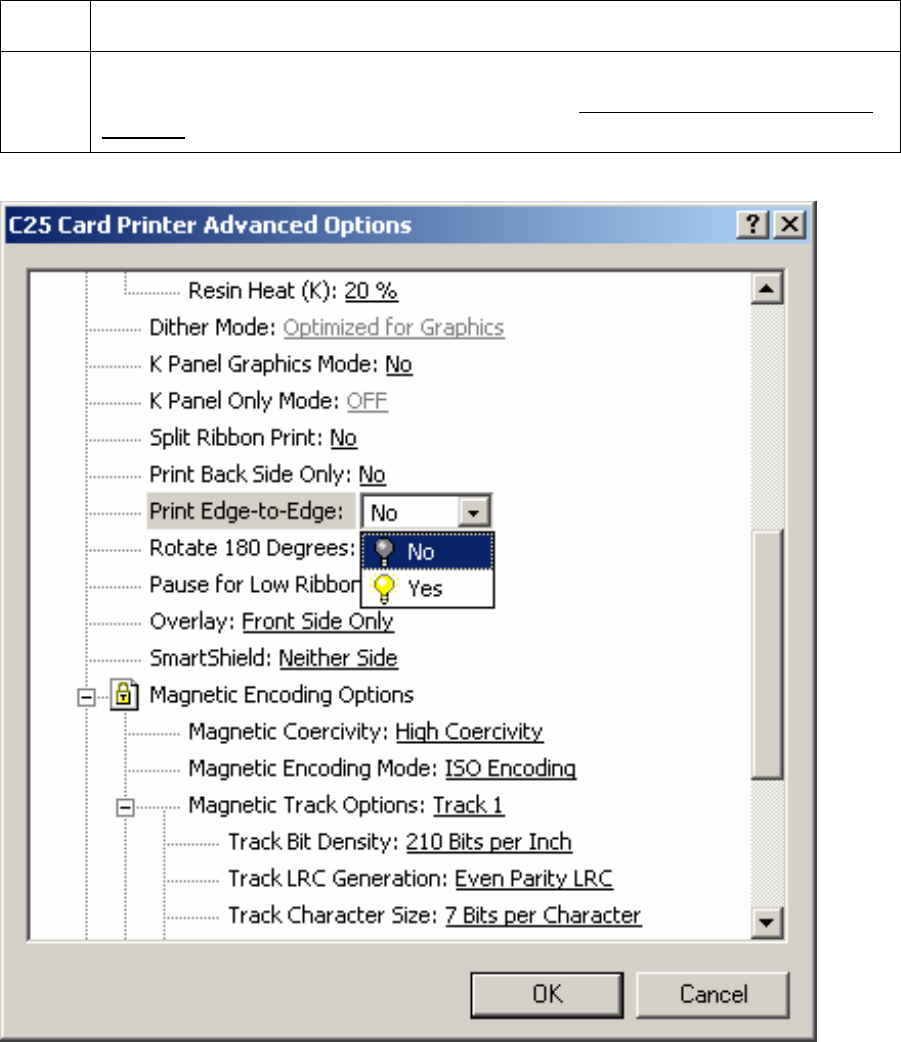This screenshot has width=901, height=1042.
Task: Select the Print Edge-to-Edge label row
Action: [251, 511]
